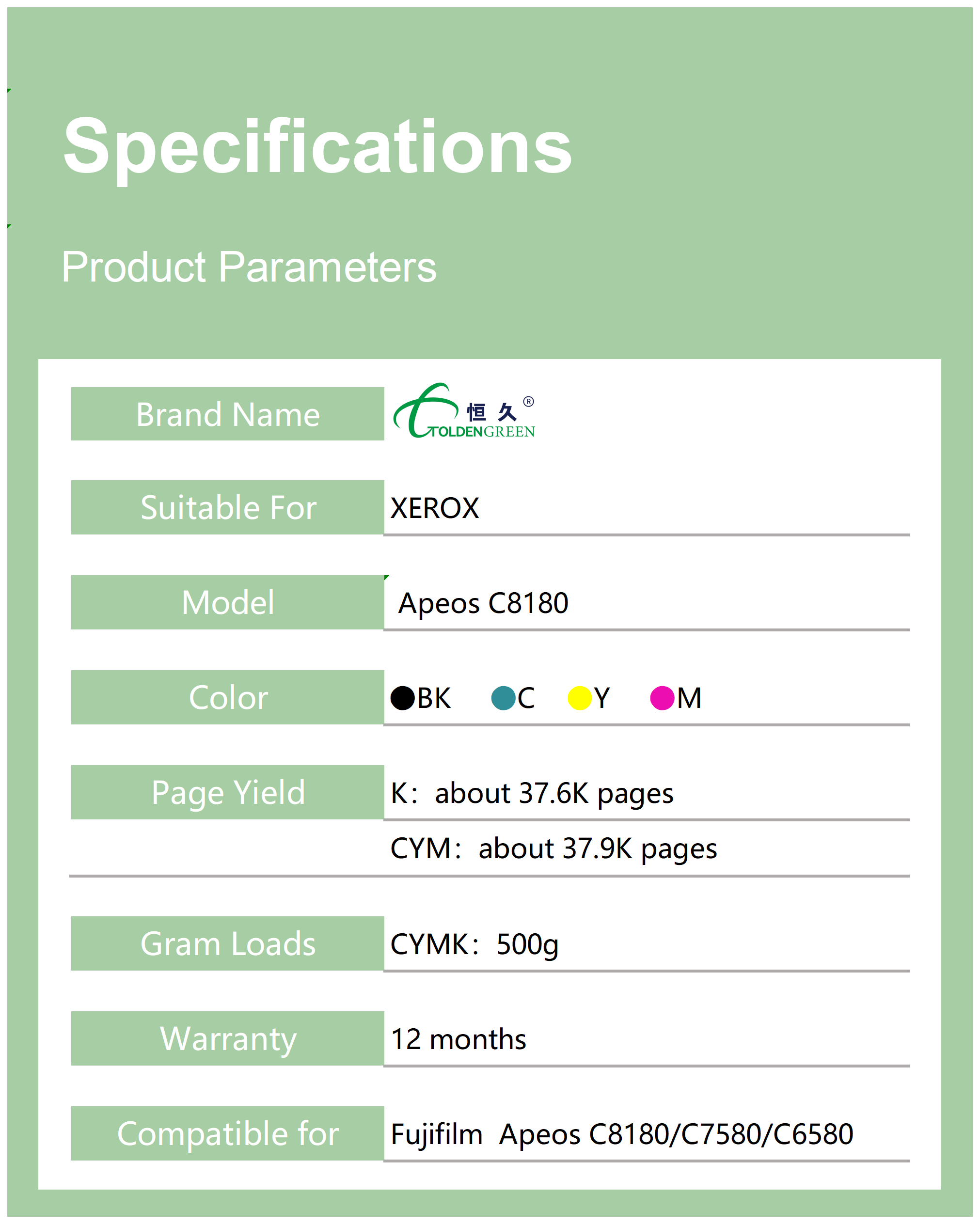Click the registered trademark symbol on logo
This screenshot has height=1224, width=980.
[x=528, y=402]
